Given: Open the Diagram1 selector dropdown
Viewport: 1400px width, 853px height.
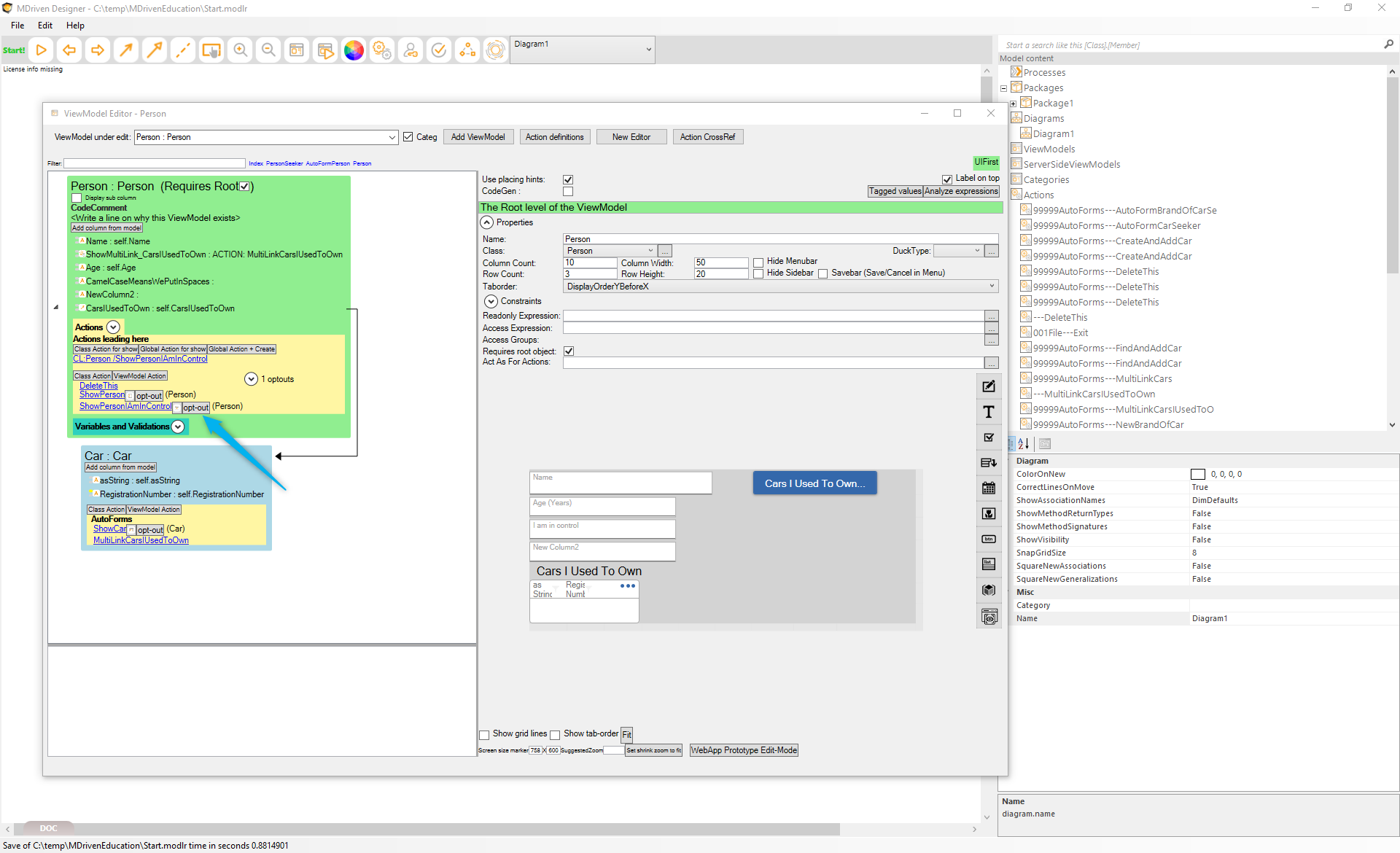Looking at the screenshot, I should tap(648, 50).
